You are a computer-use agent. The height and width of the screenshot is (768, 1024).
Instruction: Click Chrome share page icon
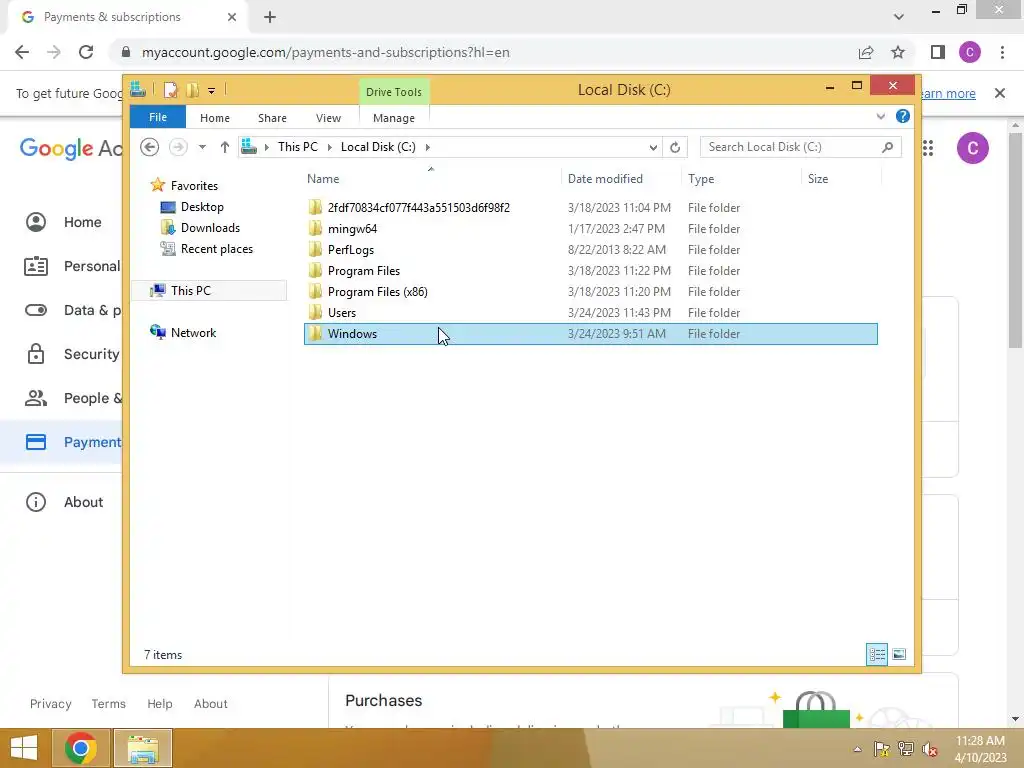pos(866,52)
